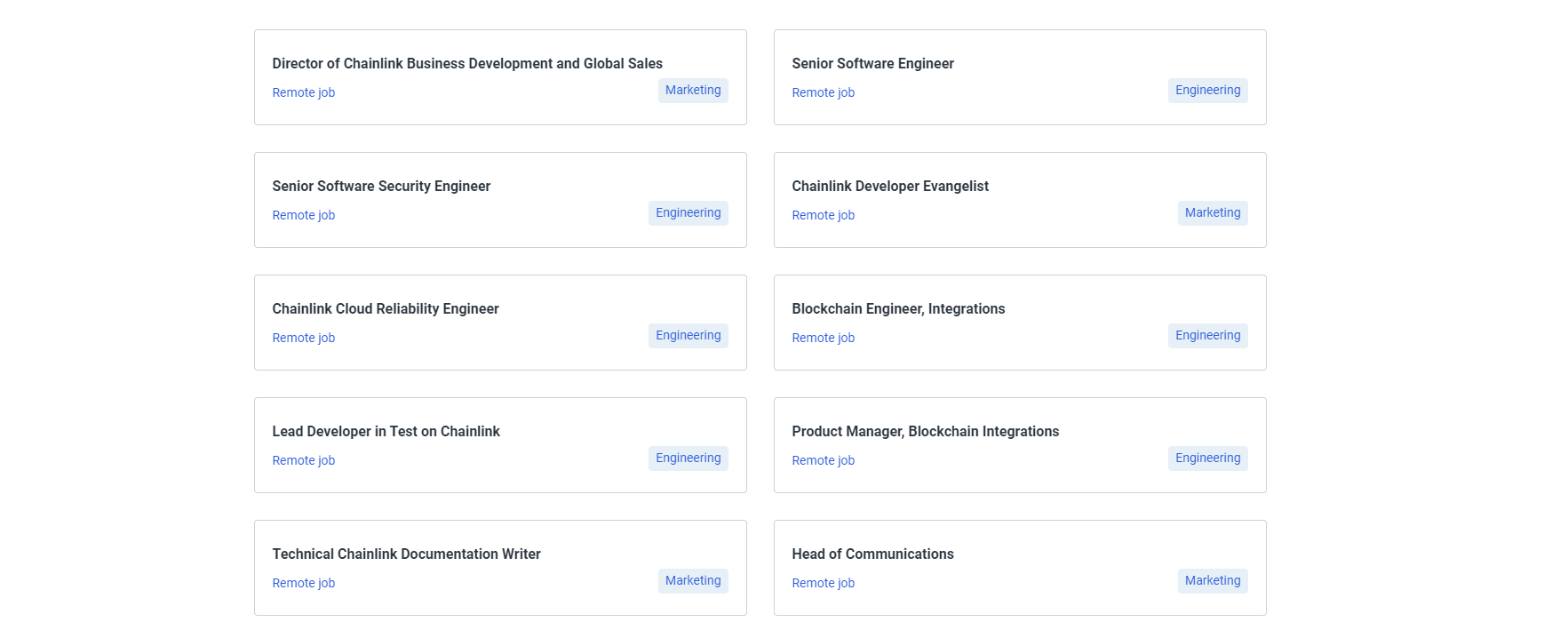1568x630 pixels.
Task: Click Remote job under Senior Software Engineer
Action: (823, 92)
